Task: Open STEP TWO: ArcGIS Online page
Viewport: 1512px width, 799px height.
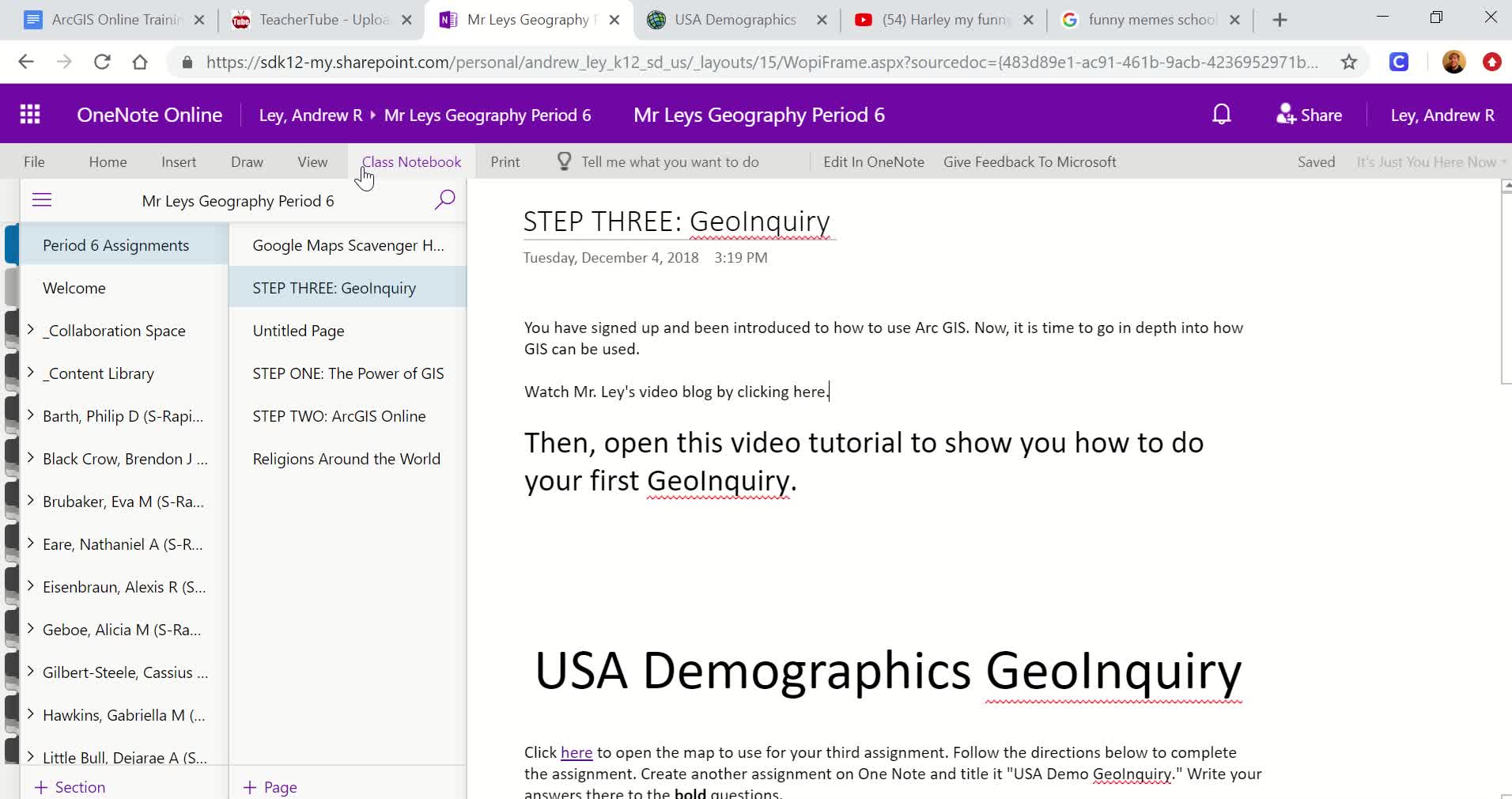Action: (x=348, y=416)
